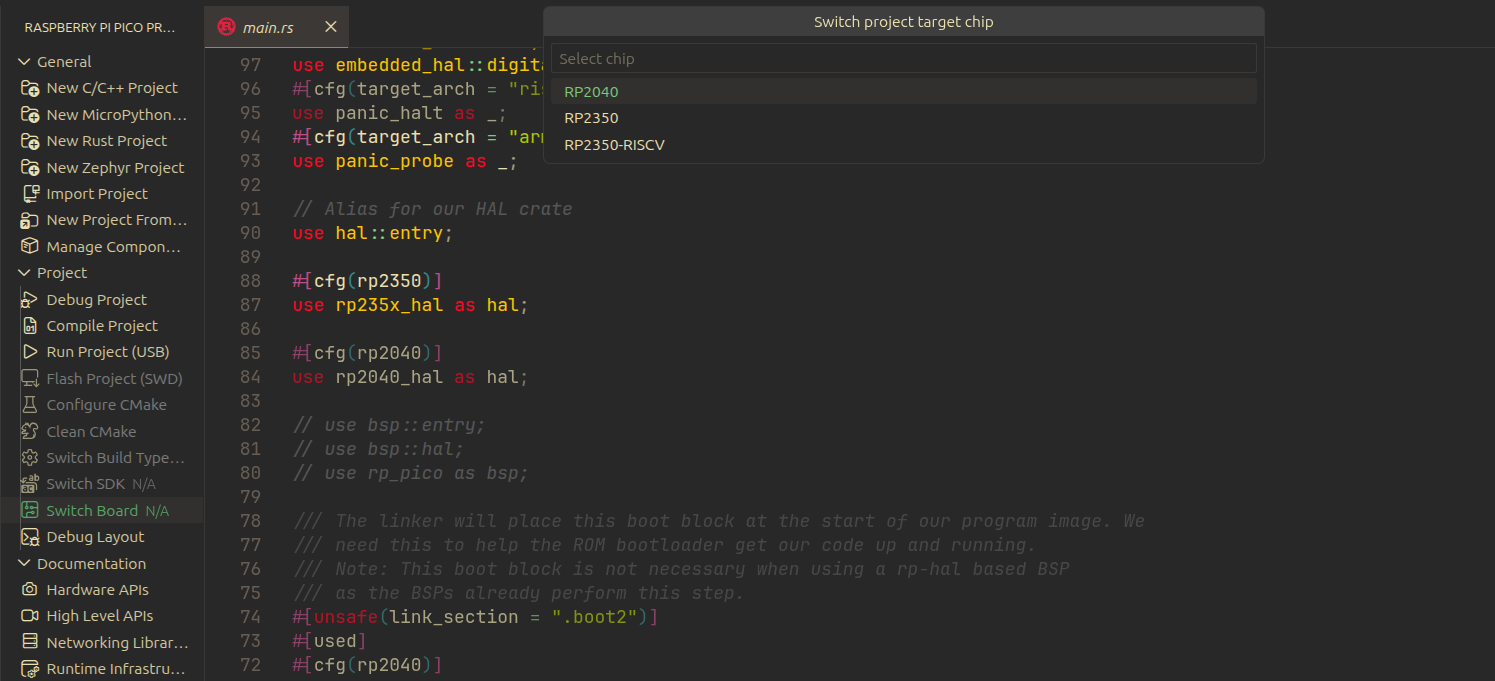Screen dimensions: 1495x681
Task: Focus the Select chip input field
Action: pos(902,59)
